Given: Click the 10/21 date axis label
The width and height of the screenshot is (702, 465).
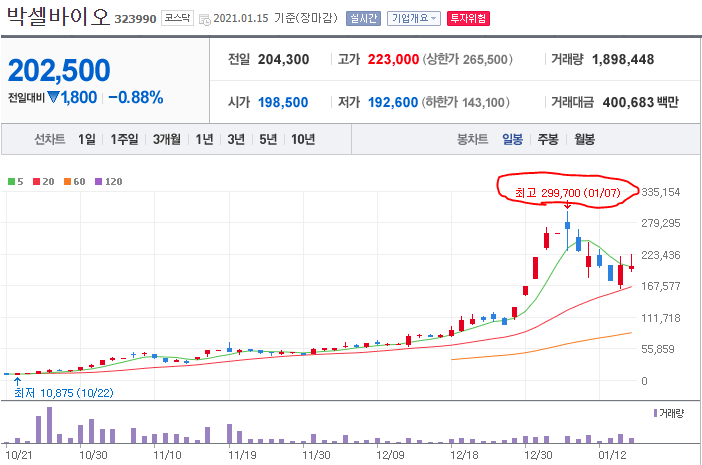Looking at the screenshot, I should click(19, 455).
